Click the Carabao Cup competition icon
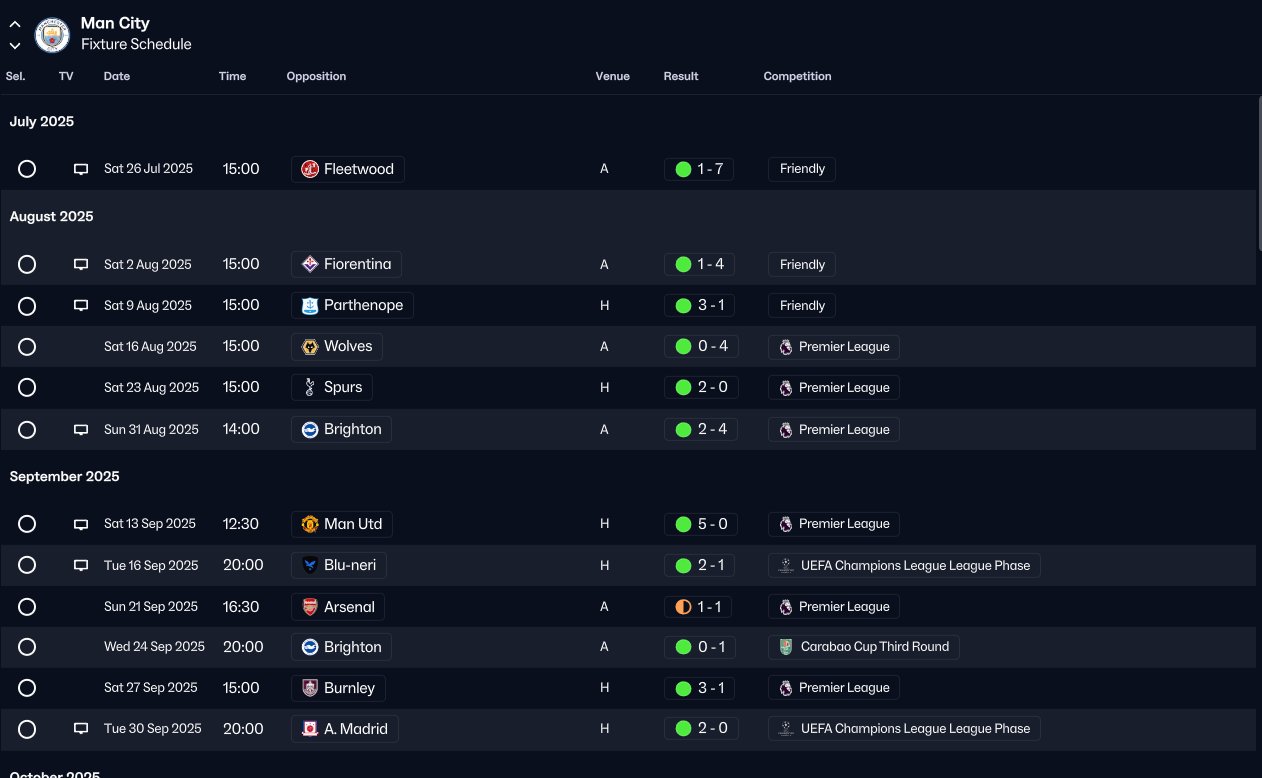1262x778 pixels. point(786,647)
